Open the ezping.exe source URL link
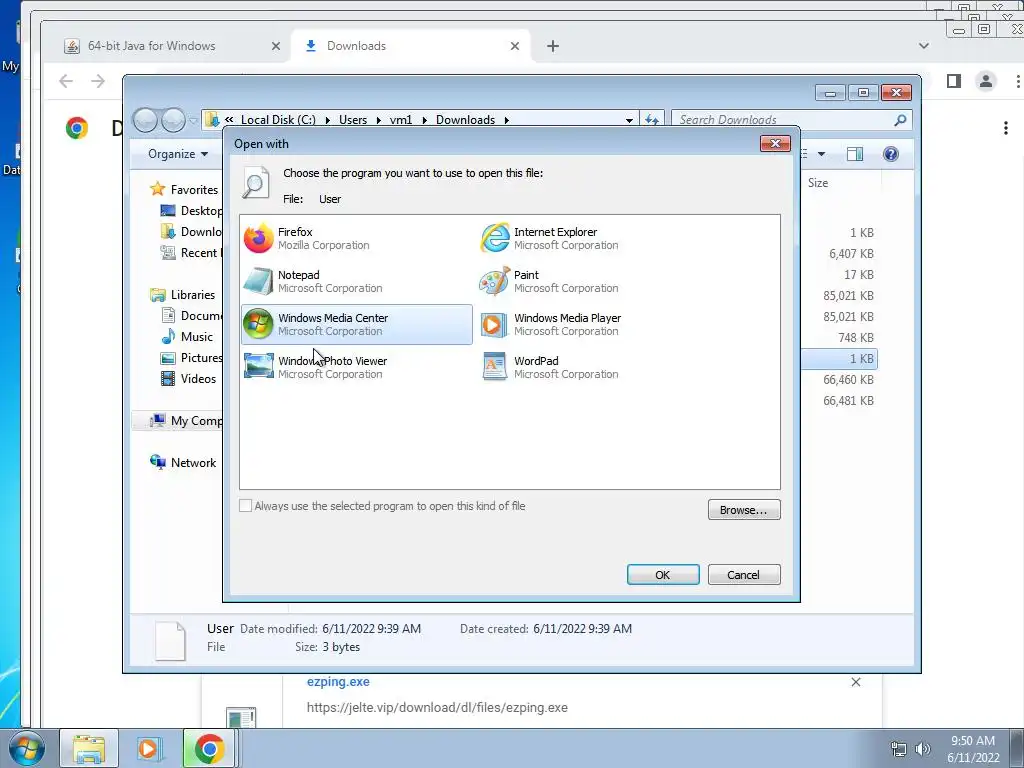 437,707
